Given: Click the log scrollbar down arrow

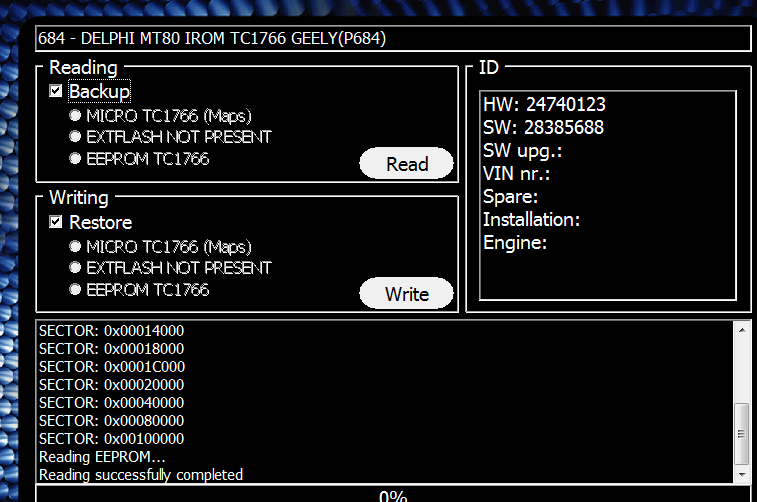Looking at the screenshot, I should (x=742, y=475).
